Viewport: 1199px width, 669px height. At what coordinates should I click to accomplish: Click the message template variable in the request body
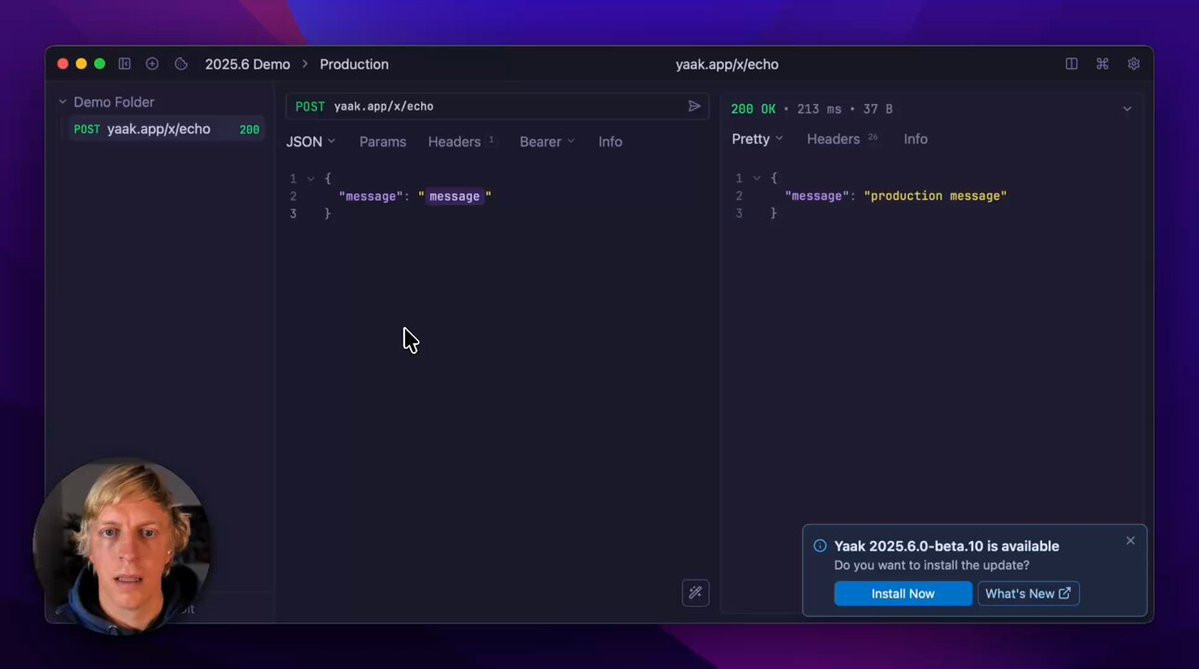(x=454, y=196)
